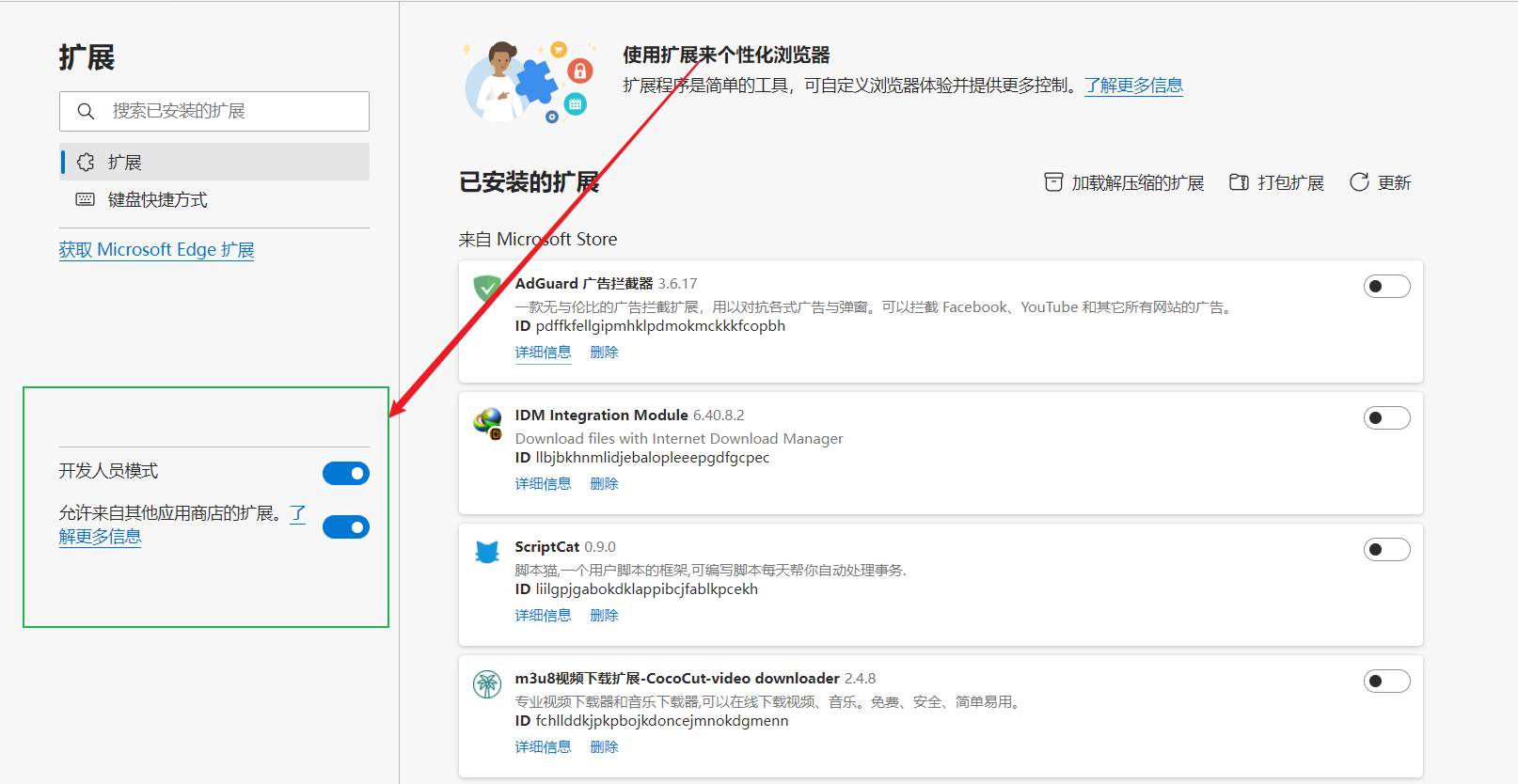Disable the 开发人员模式 toggle

click(x=346, y=474)
